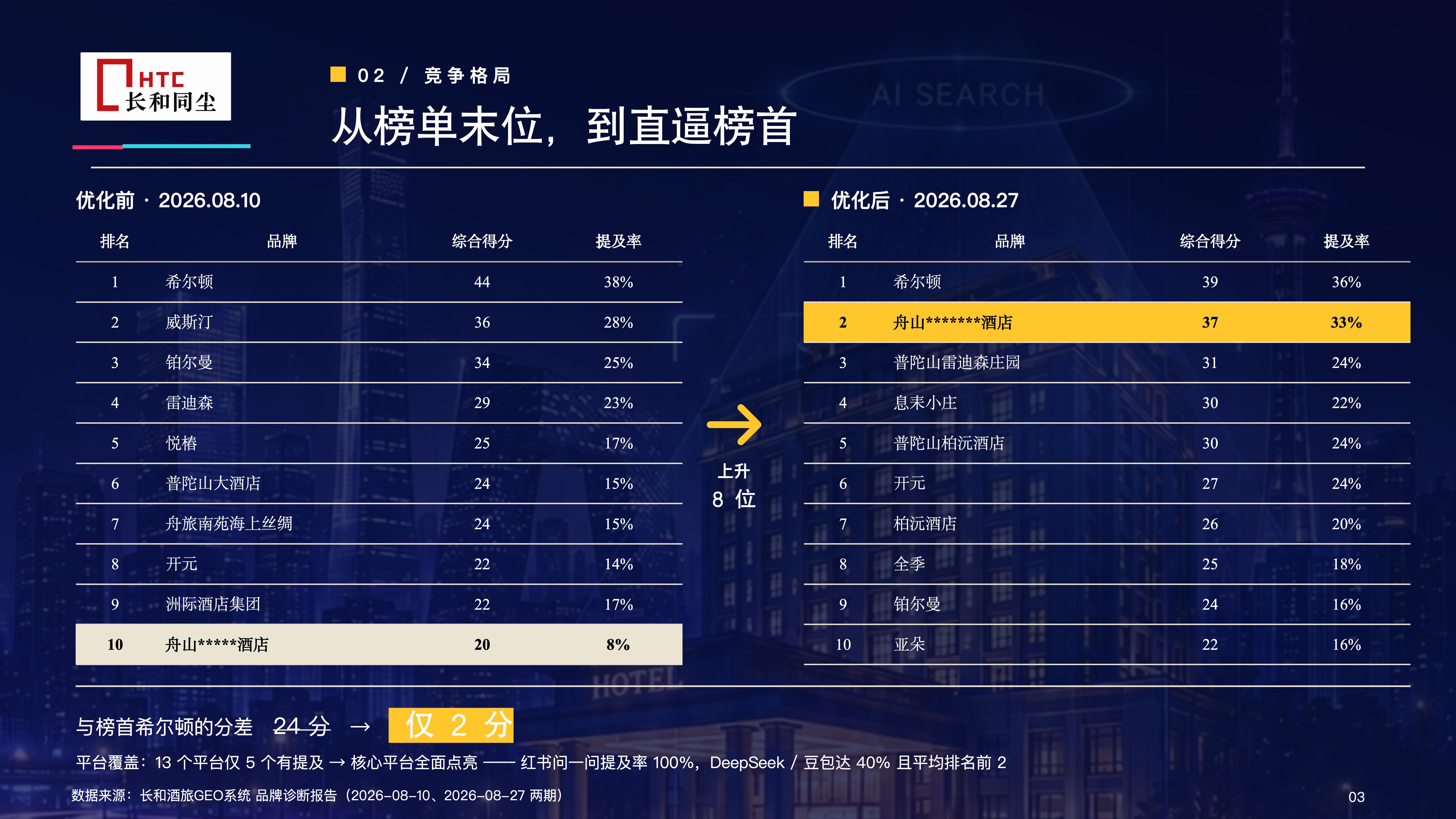This screenshot has height=819, width=1456.
Task: Click 综合得分 header in before table
Action: pyautogui.click(x=482, y=241)
